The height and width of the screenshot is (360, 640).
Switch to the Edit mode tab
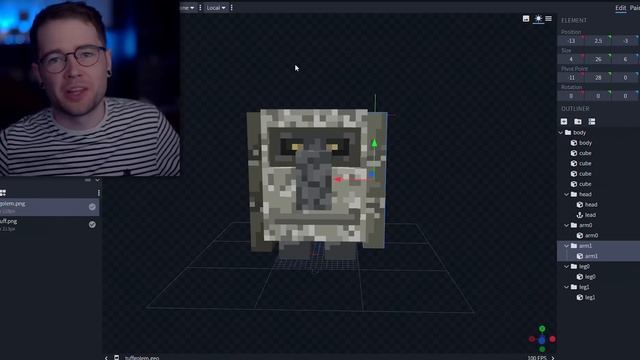[620, 8]
